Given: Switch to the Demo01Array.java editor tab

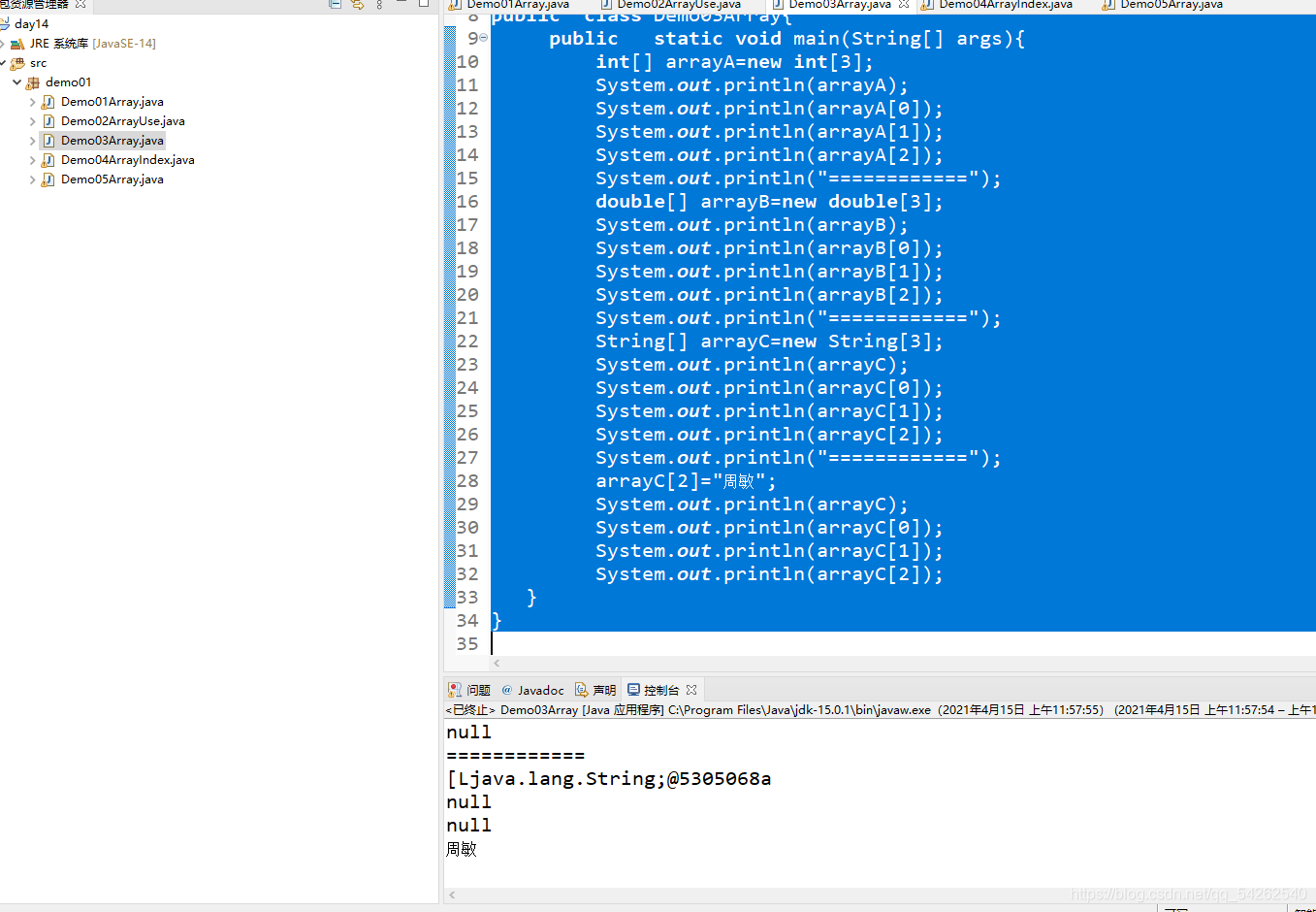Looking at the screenshot, I should click(518, 5).
